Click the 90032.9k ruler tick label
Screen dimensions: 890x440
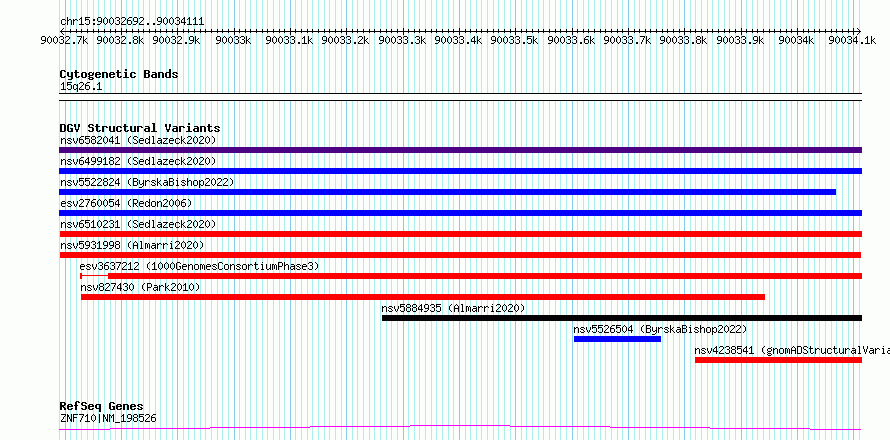coord(178,40)
